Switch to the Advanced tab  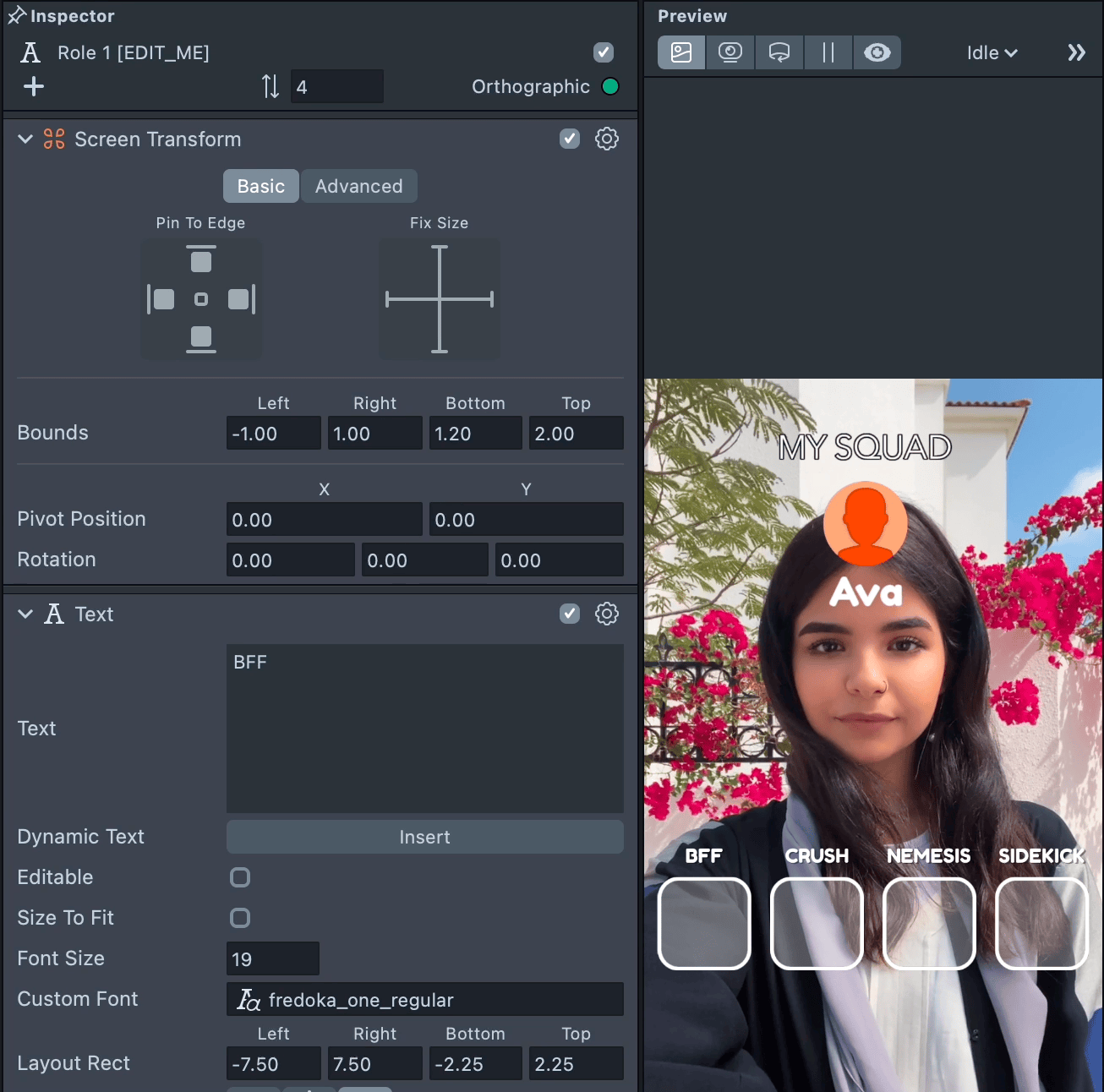tap(358, 186)
